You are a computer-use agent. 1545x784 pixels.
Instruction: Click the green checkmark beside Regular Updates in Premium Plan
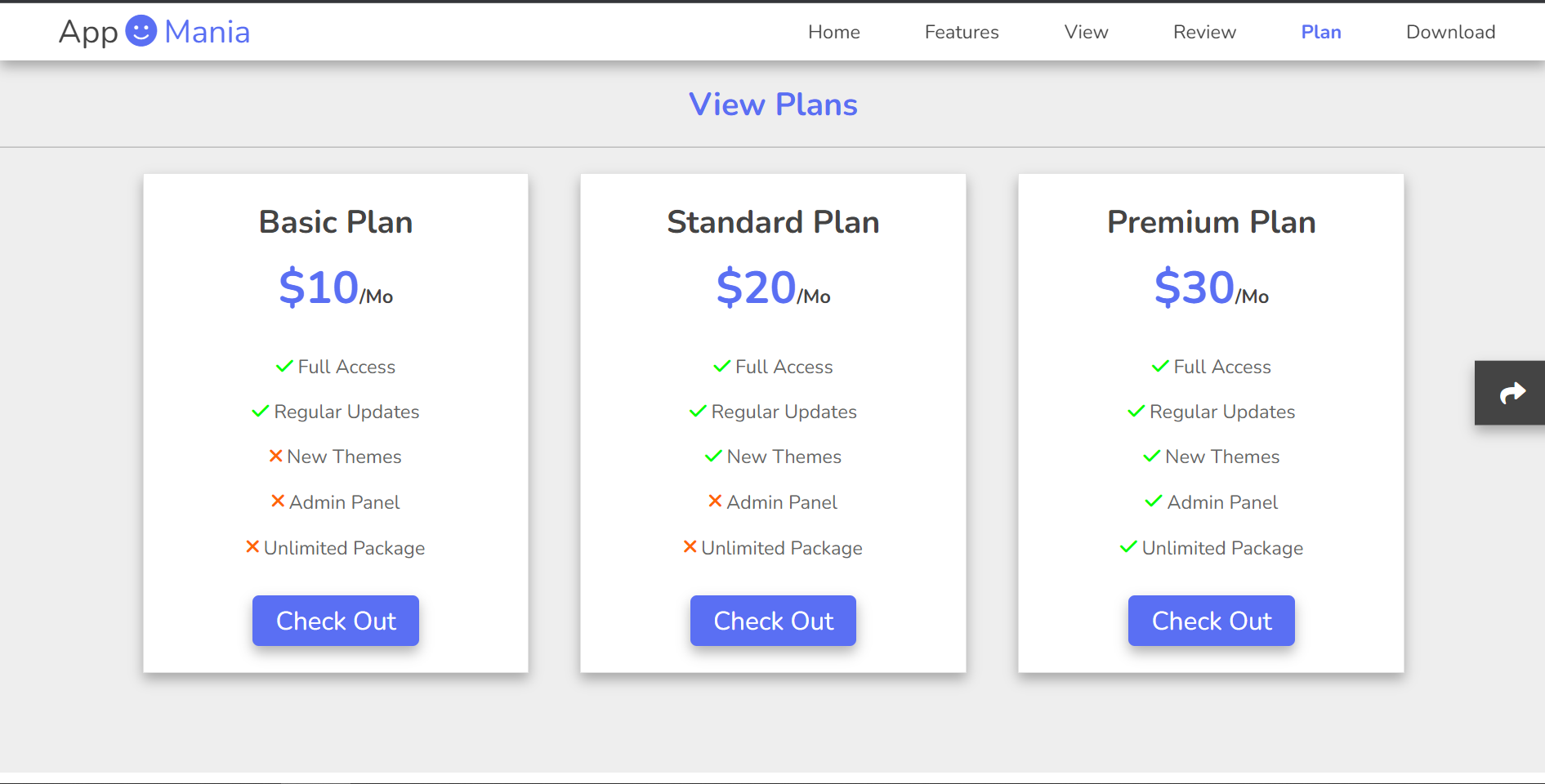tap(1136, 411)
